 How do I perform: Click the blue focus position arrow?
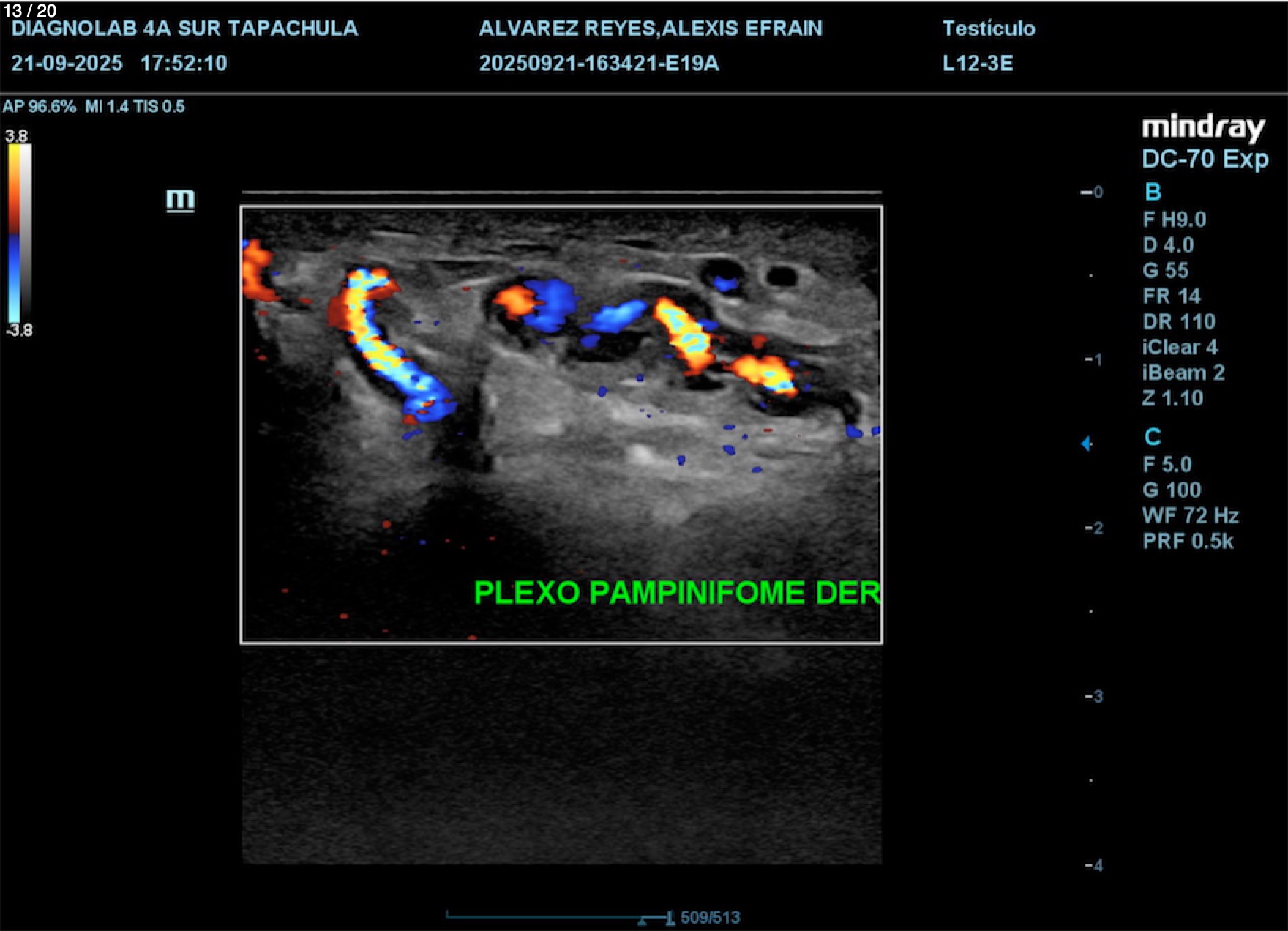[x=1087, y=444]
